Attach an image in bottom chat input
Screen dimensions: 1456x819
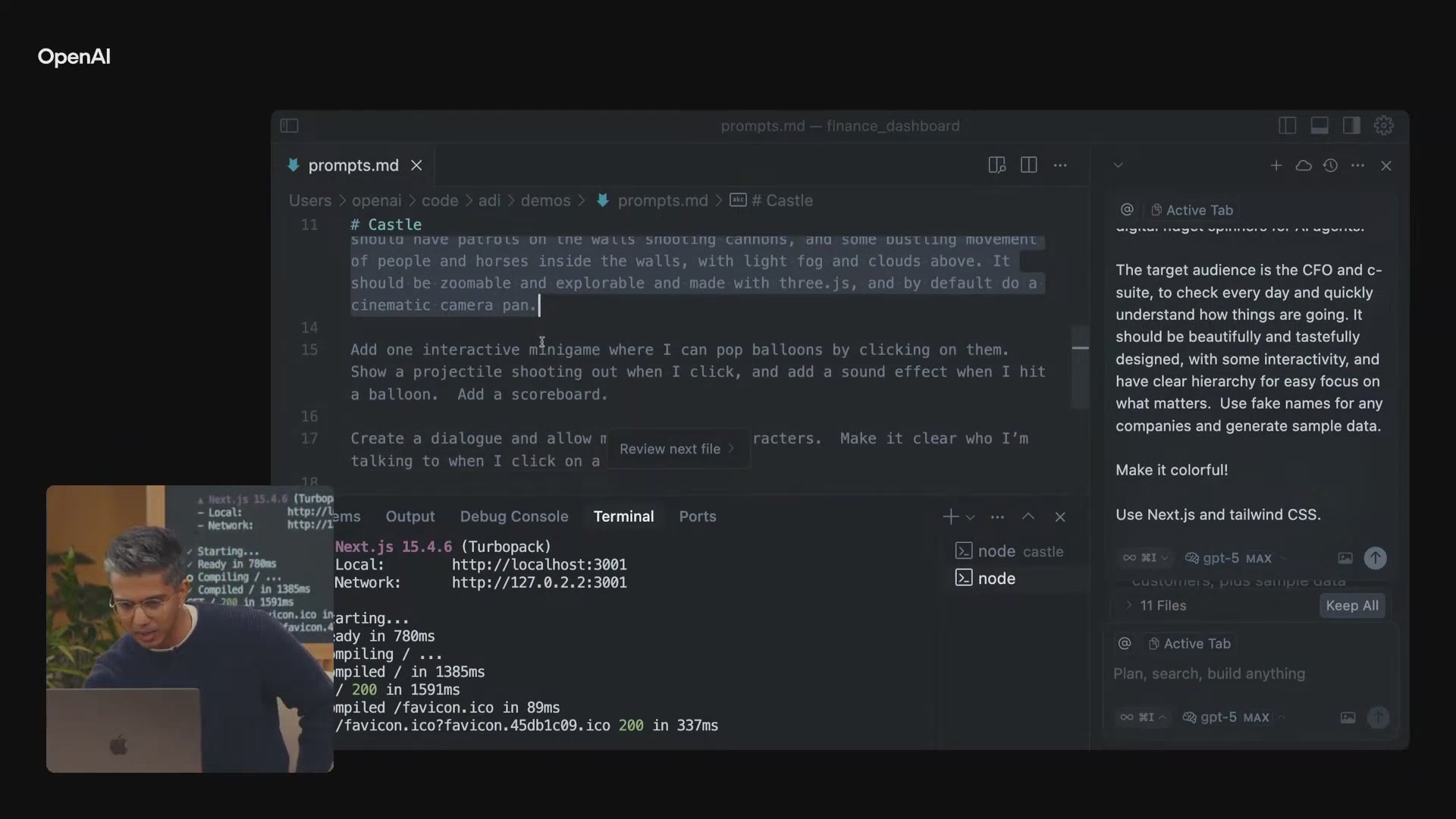tap(1348, 717)
